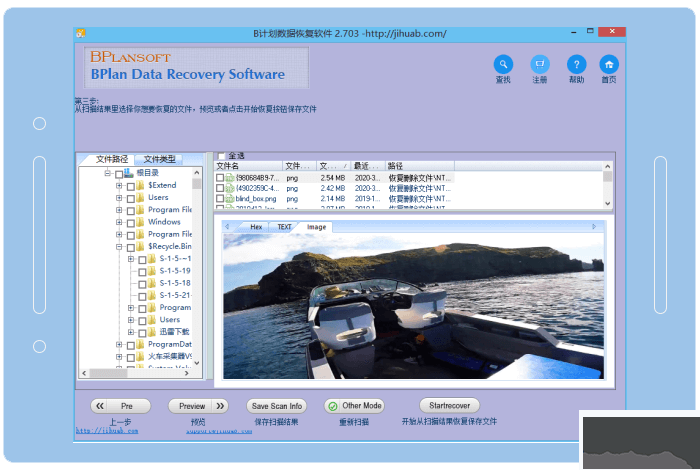The height and width of the screenshot is (470, 700).
Task: Check the Users folder checkbox
Action: [x=129, y=198]
